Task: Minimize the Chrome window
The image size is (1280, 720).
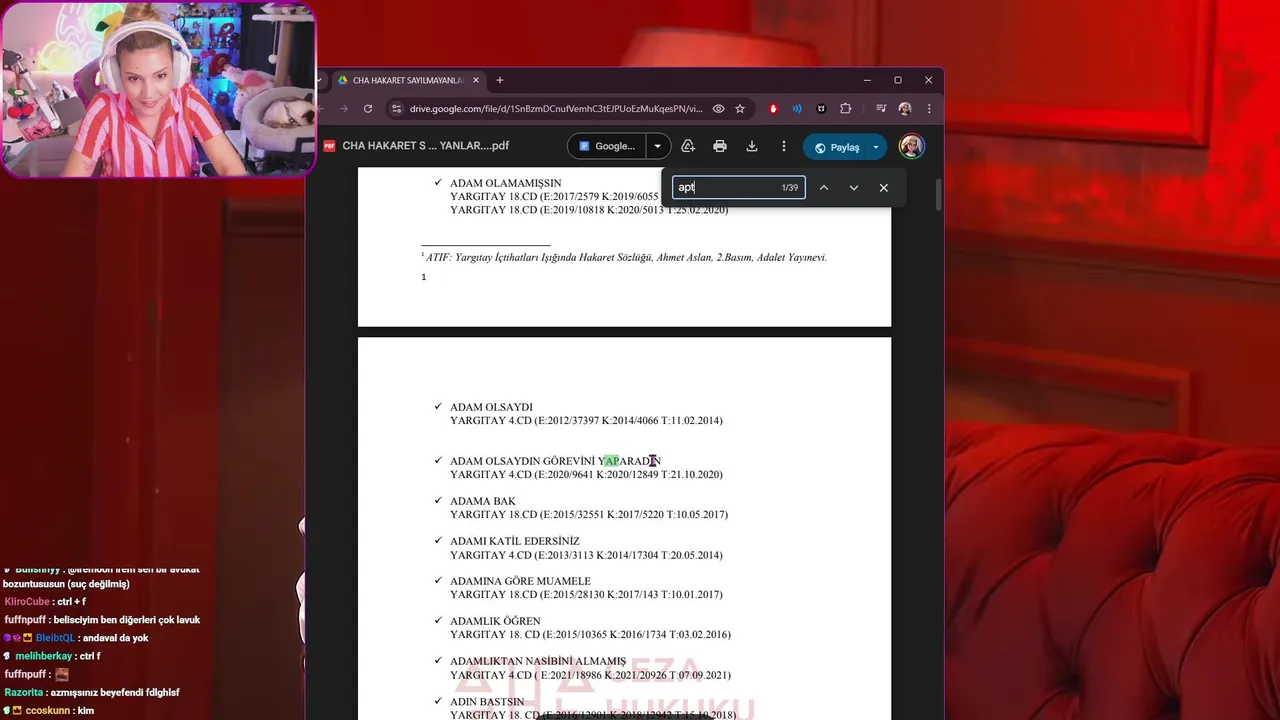Action: (x=867, y=80)
